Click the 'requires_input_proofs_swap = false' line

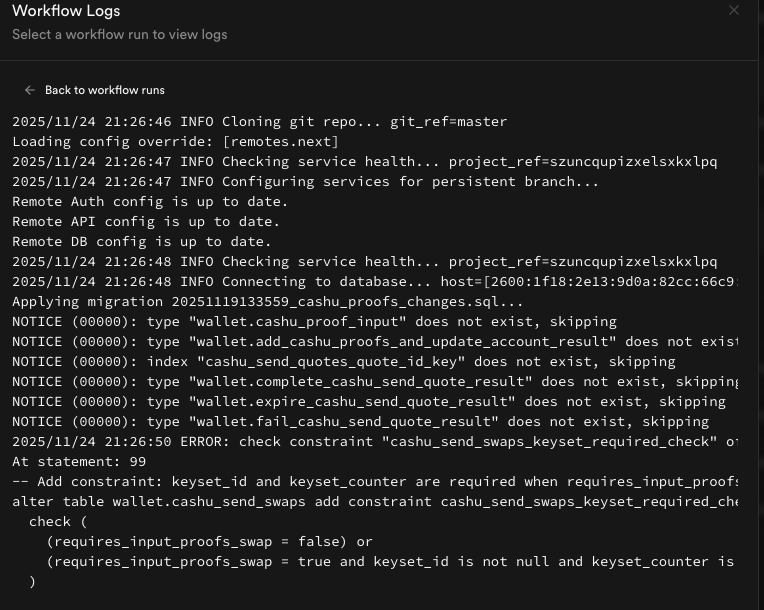click(x=208, y=542)
